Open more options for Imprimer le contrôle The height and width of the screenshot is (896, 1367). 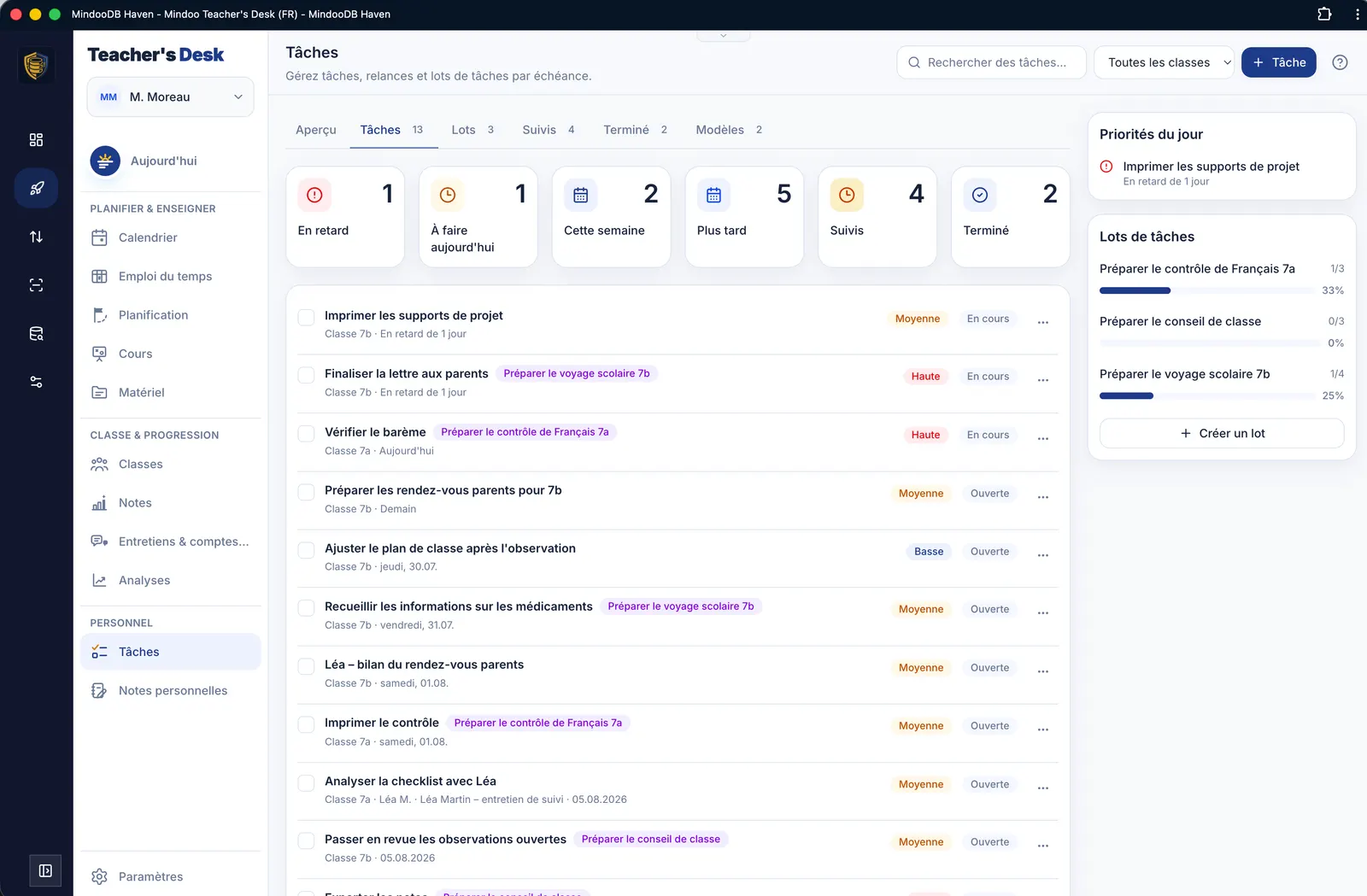1042,729
